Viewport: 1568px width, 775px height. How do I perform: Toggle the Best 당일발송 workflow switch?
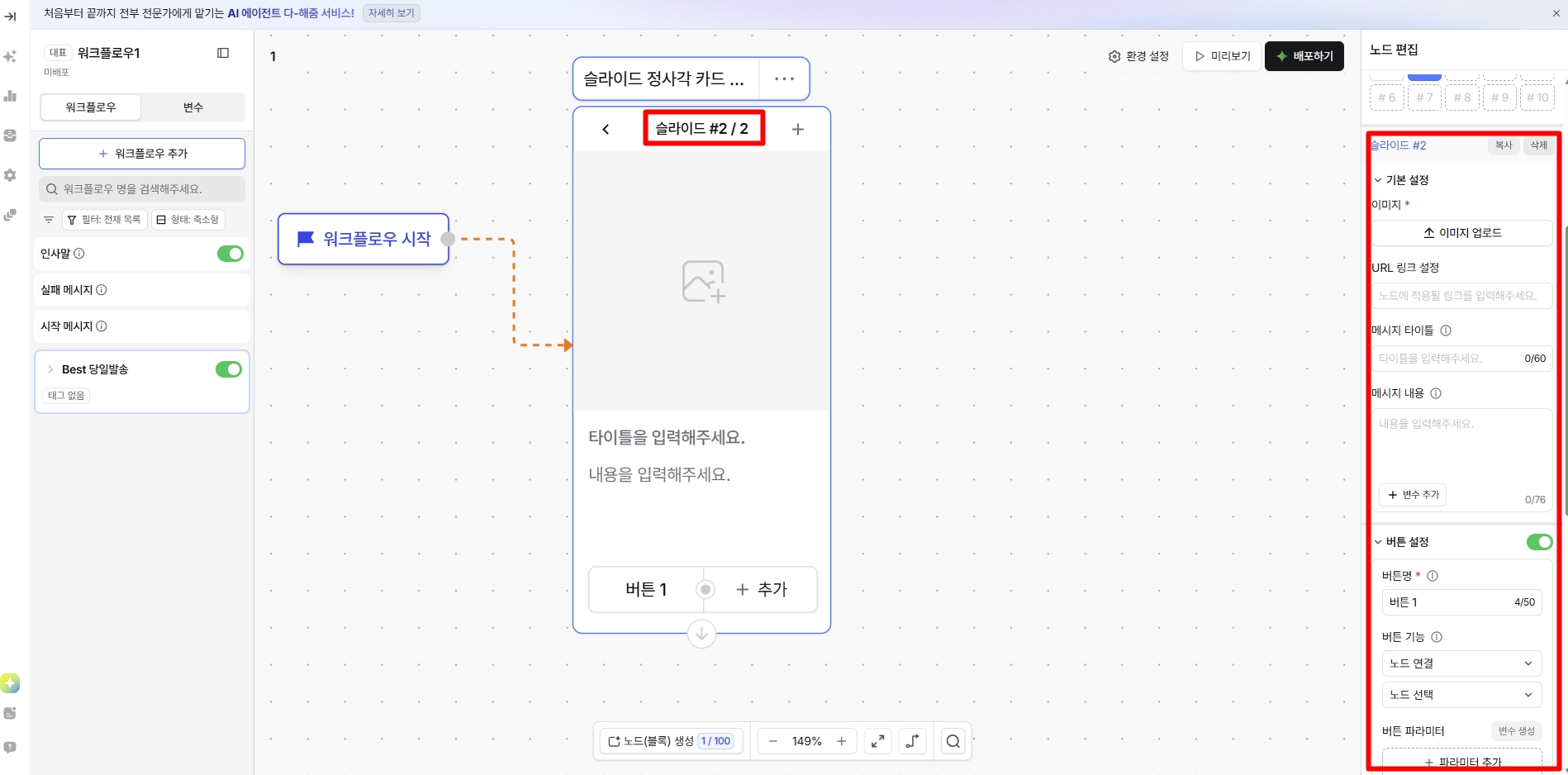229,369
